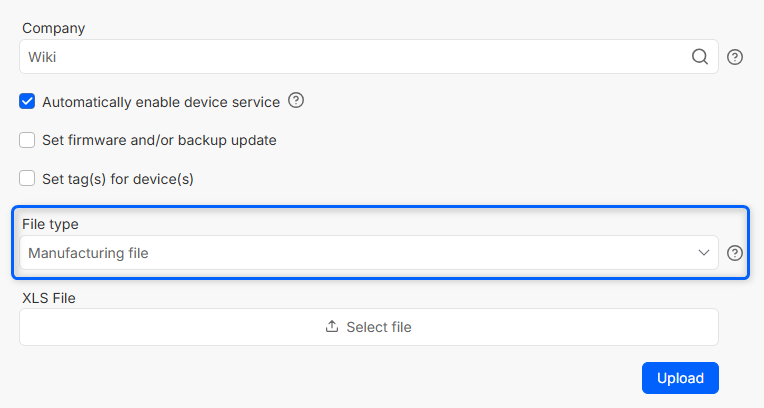Click the File type label
Viewport: 764px width, 408px height.
pyautogui.click(x=50, y=224)
